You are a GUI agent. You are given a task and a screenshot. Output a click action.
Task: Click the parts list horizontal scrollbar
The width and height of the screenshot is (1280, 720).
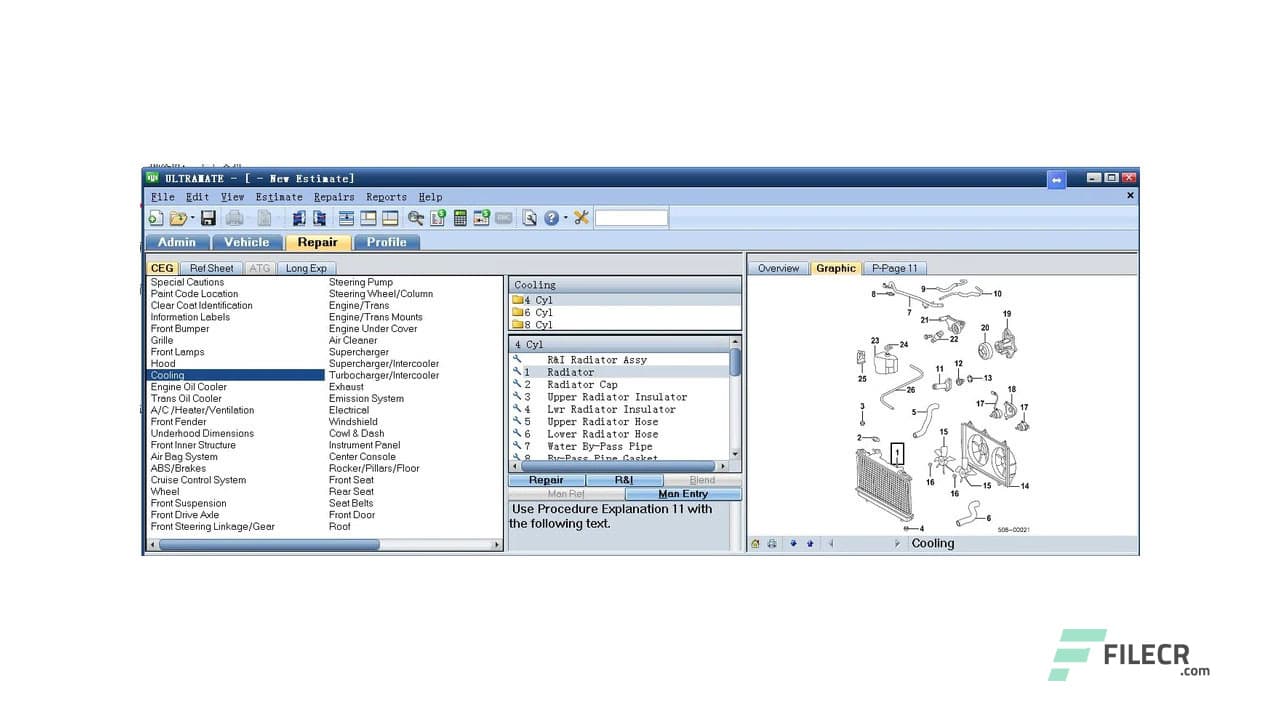[619, 466]
